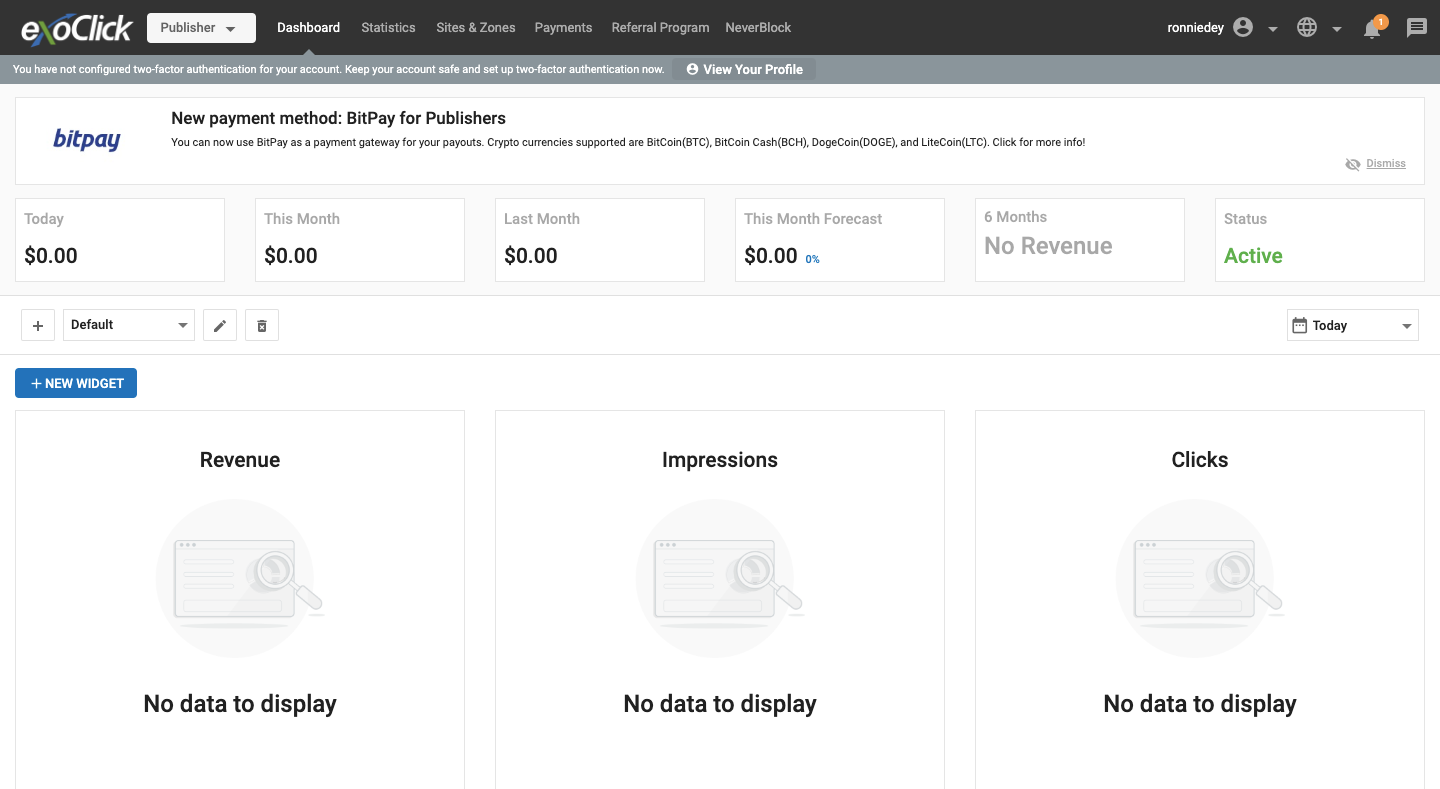
Task: Click the No Revenue text
Action: (x=1048, y=246)
